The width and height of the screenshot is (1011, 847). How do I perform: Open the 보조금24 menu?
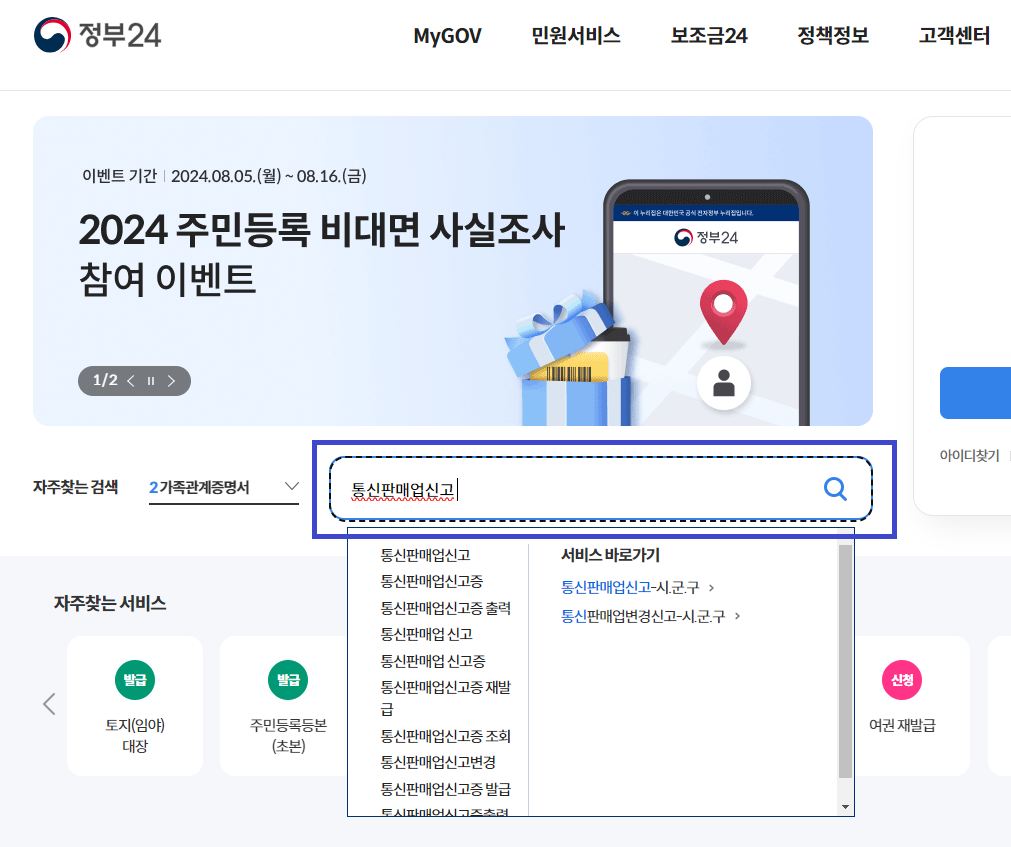[709, 35]
